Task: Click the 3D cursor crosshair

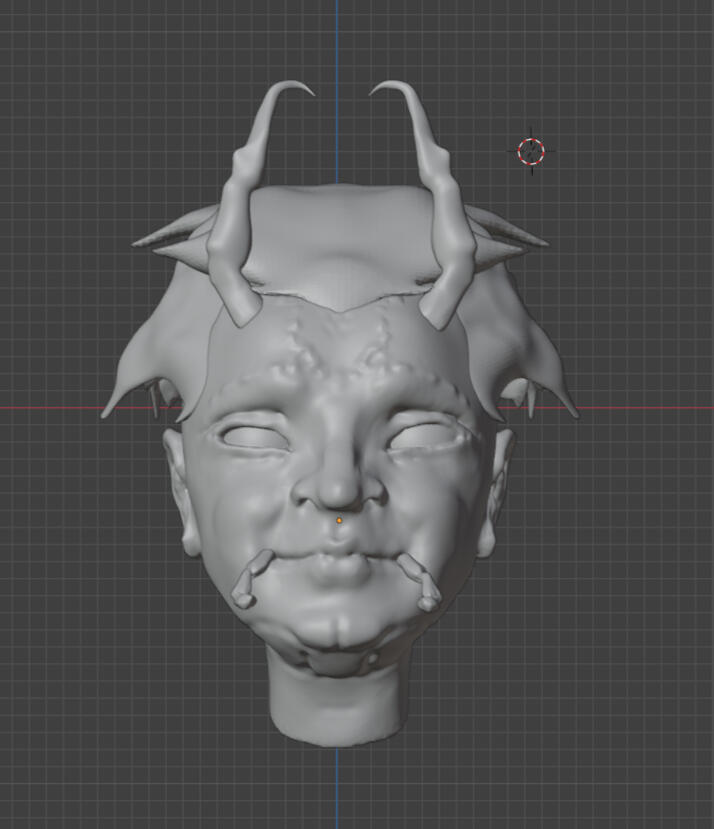Action: [531, 151]
